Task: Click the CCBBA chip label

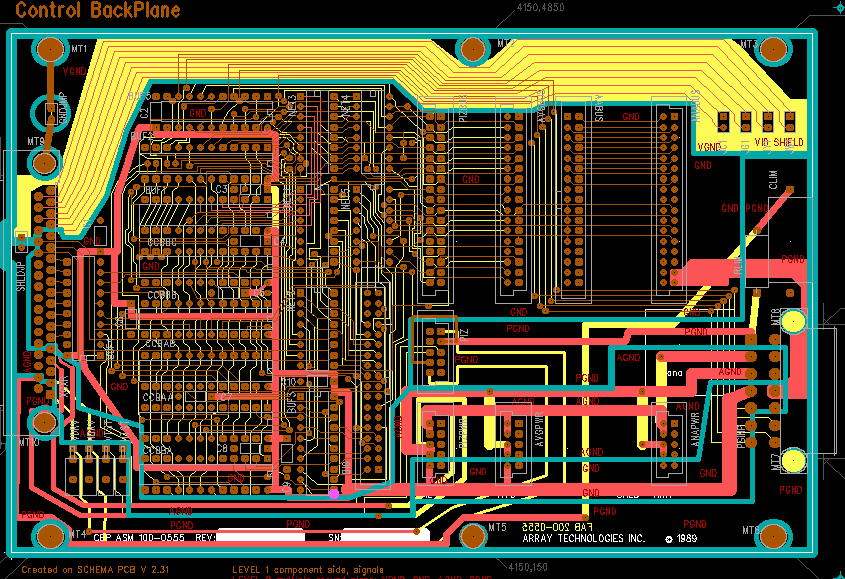Action: 158,450
